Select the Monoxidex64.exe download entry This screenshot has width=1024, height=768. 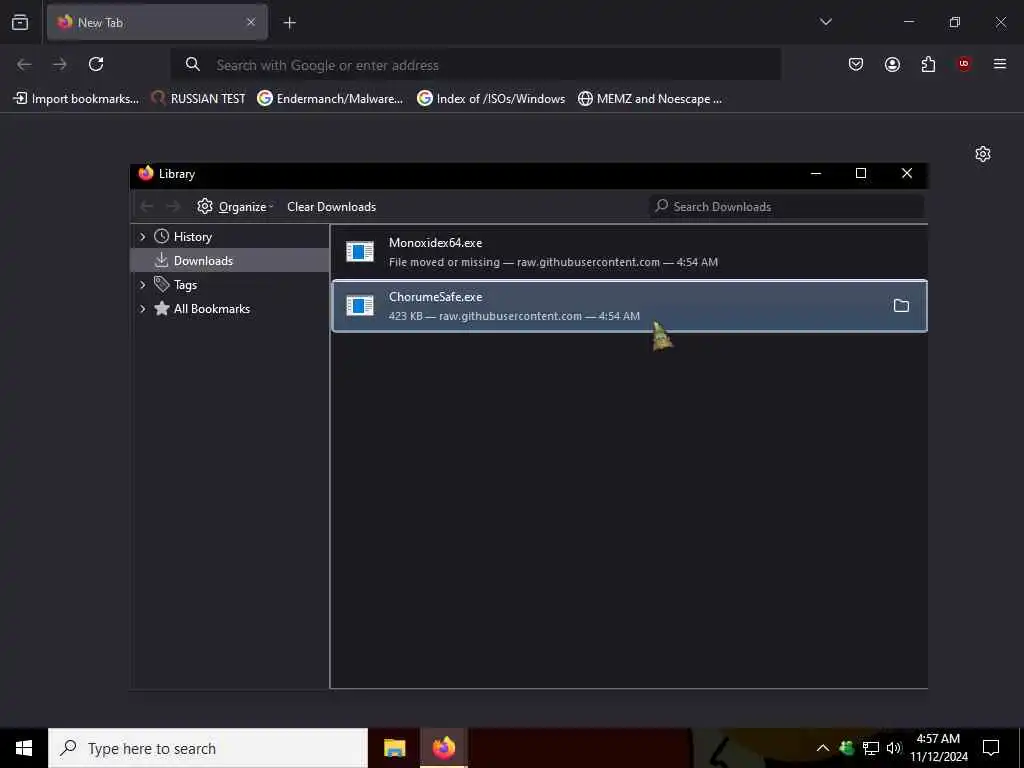[629, 252]
